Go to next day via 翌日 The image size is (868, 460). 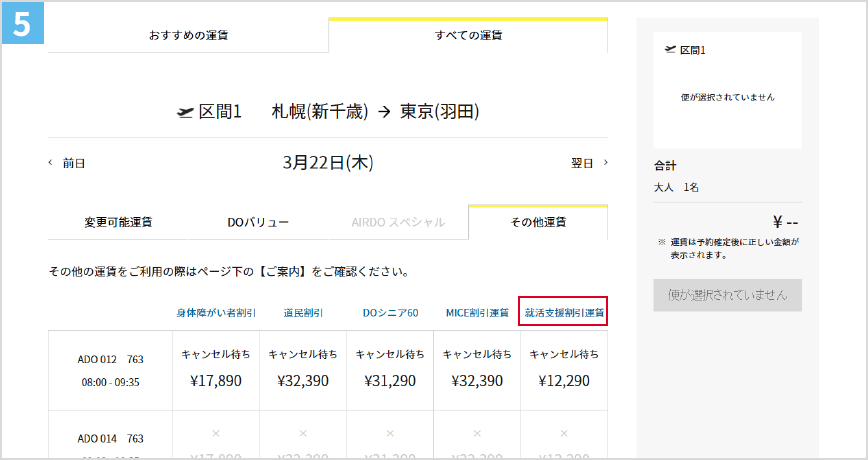coord(582,163)
